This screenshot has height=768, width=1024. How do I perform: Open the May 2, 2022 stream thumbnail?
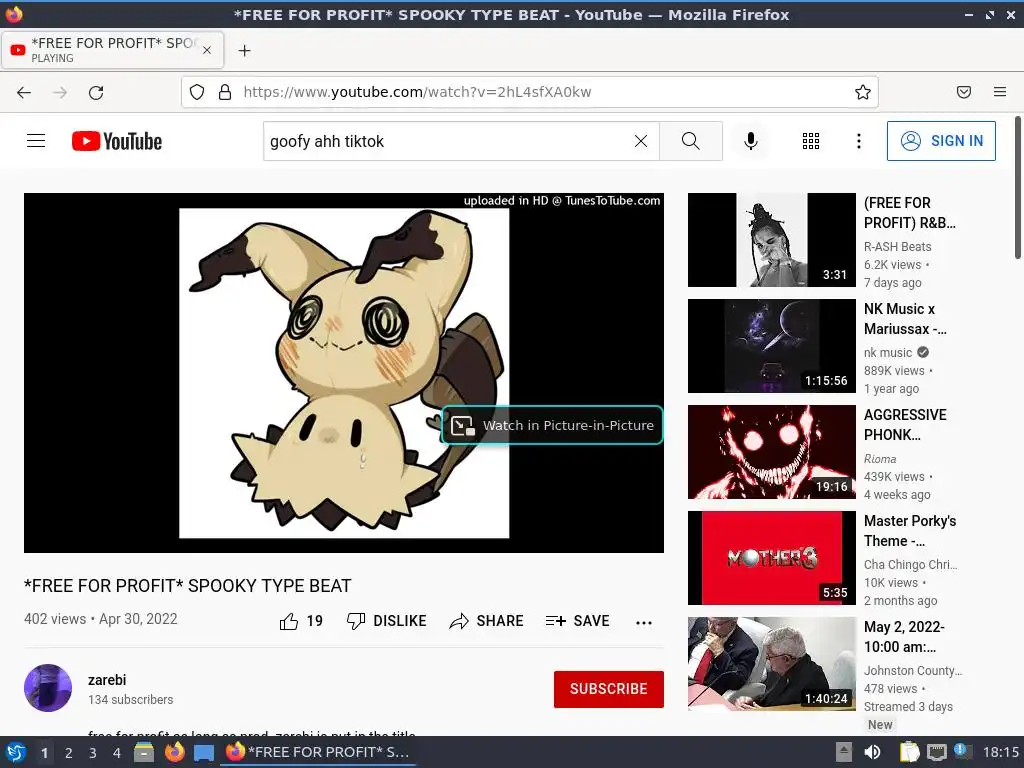point(771,664)
